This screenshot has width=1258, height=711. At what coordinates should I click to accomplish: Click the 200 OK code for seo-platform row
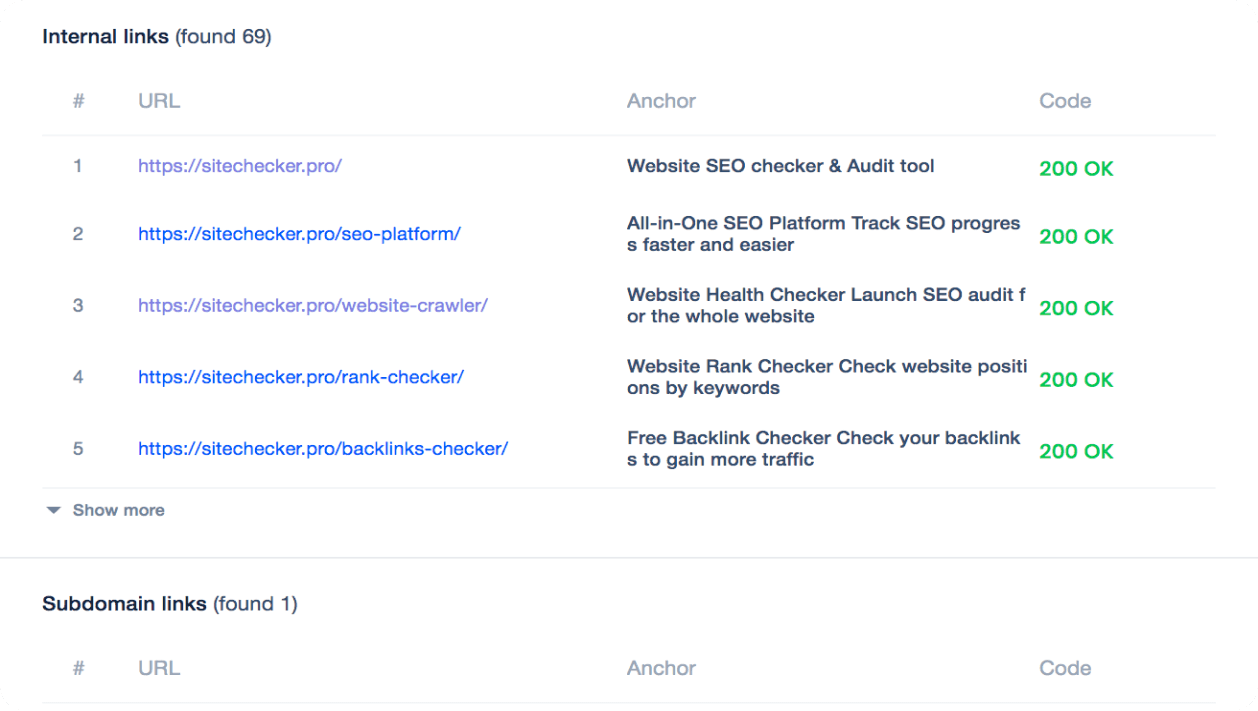point(1076,237)
